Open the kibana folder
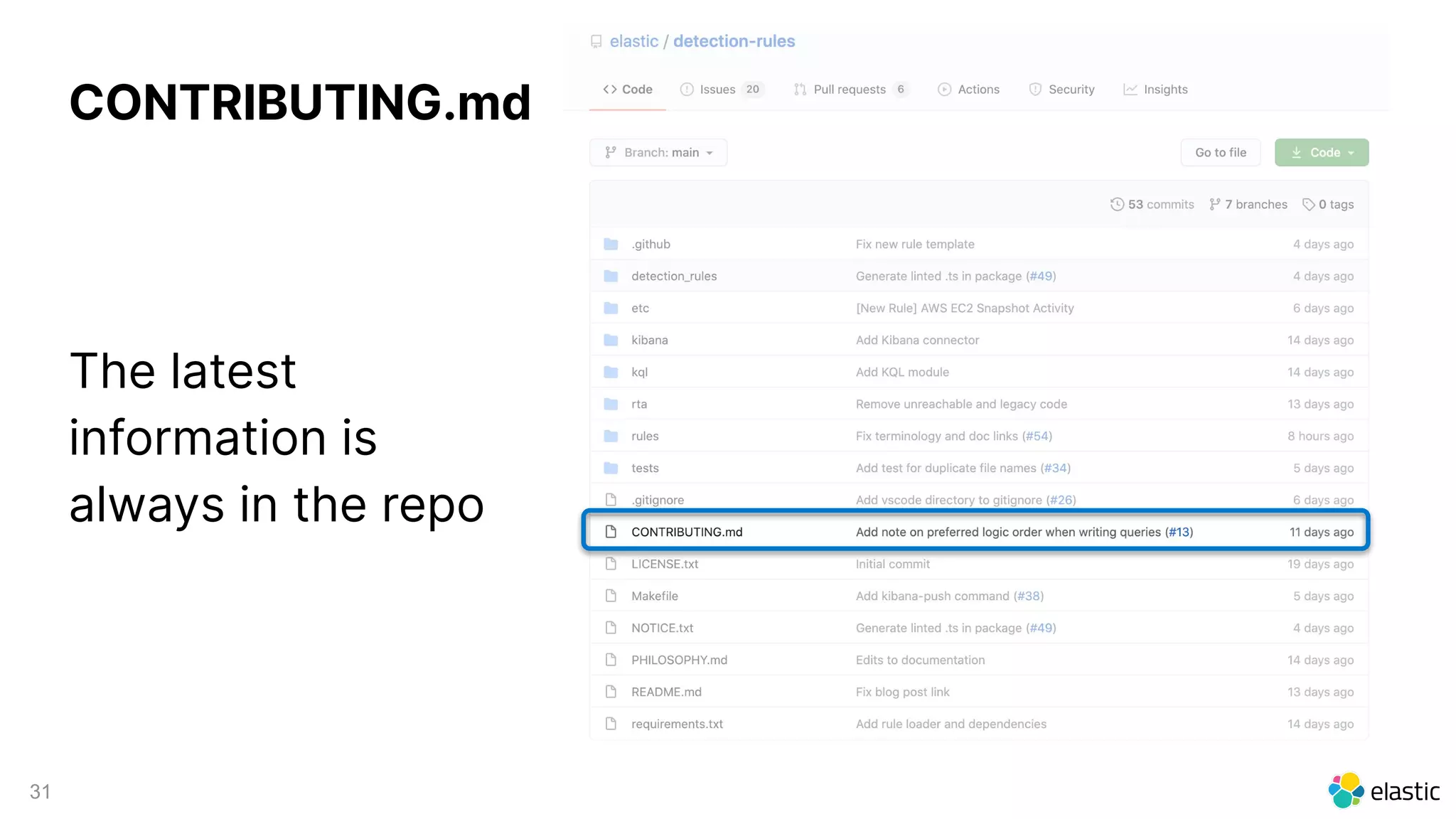This screenshot has width=1456, height=819. point(650,340)
